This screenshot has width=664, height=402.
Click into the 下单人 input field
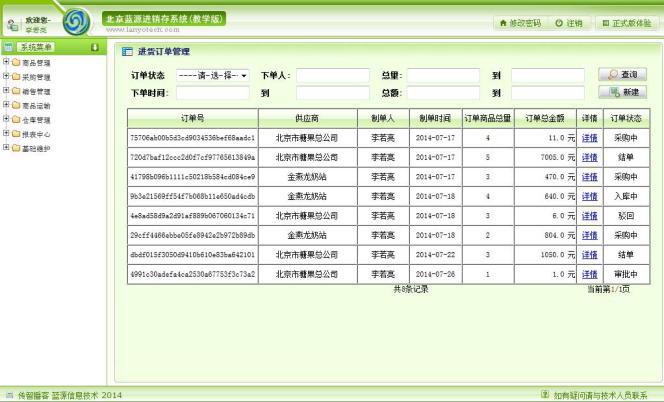pos(333,75)
